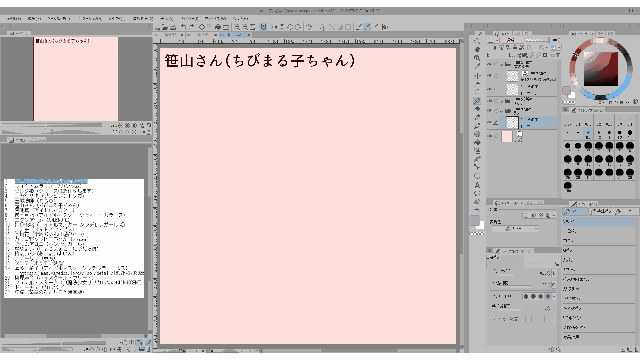Adjust the Navigator zoom slider

52,125
